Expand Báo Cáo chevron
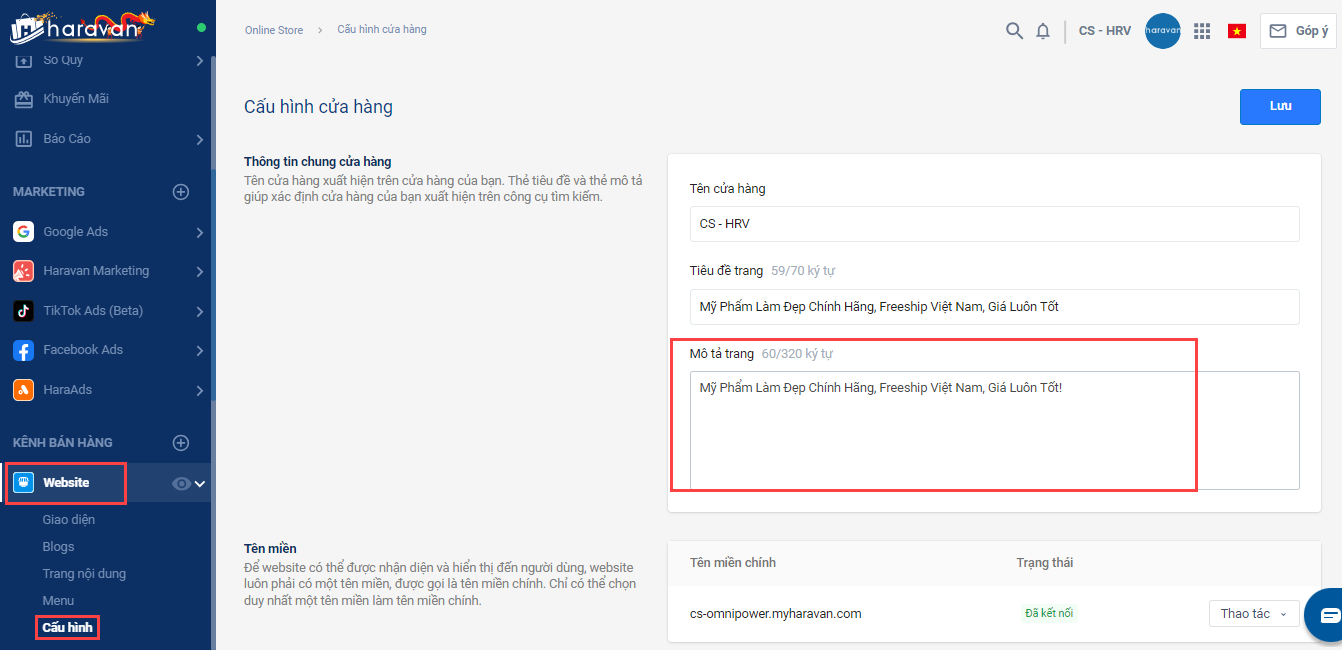Screen dimensions: 1342x650 pos(200,140)
